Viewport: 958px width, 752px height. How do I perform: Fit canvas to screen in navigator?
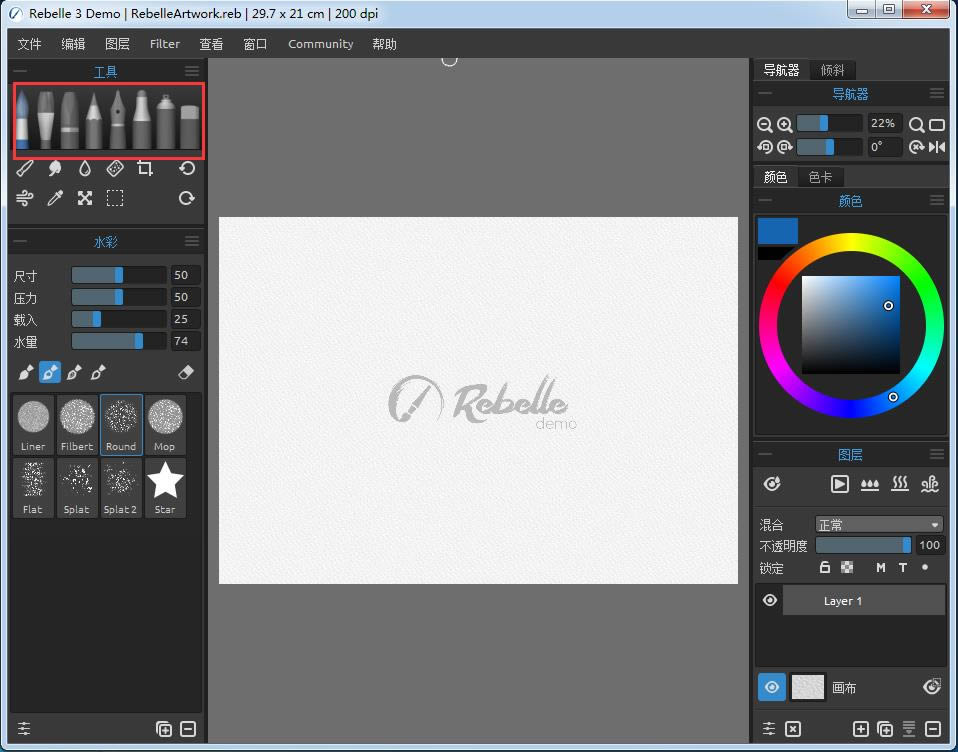[937, 125]
